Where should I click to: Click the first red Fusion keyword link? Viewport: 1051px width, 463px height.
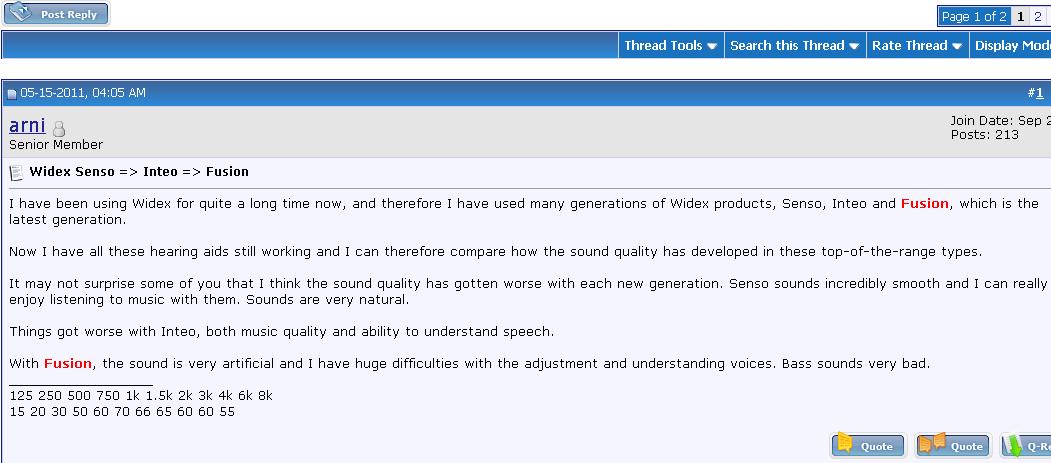coord(924,204)
